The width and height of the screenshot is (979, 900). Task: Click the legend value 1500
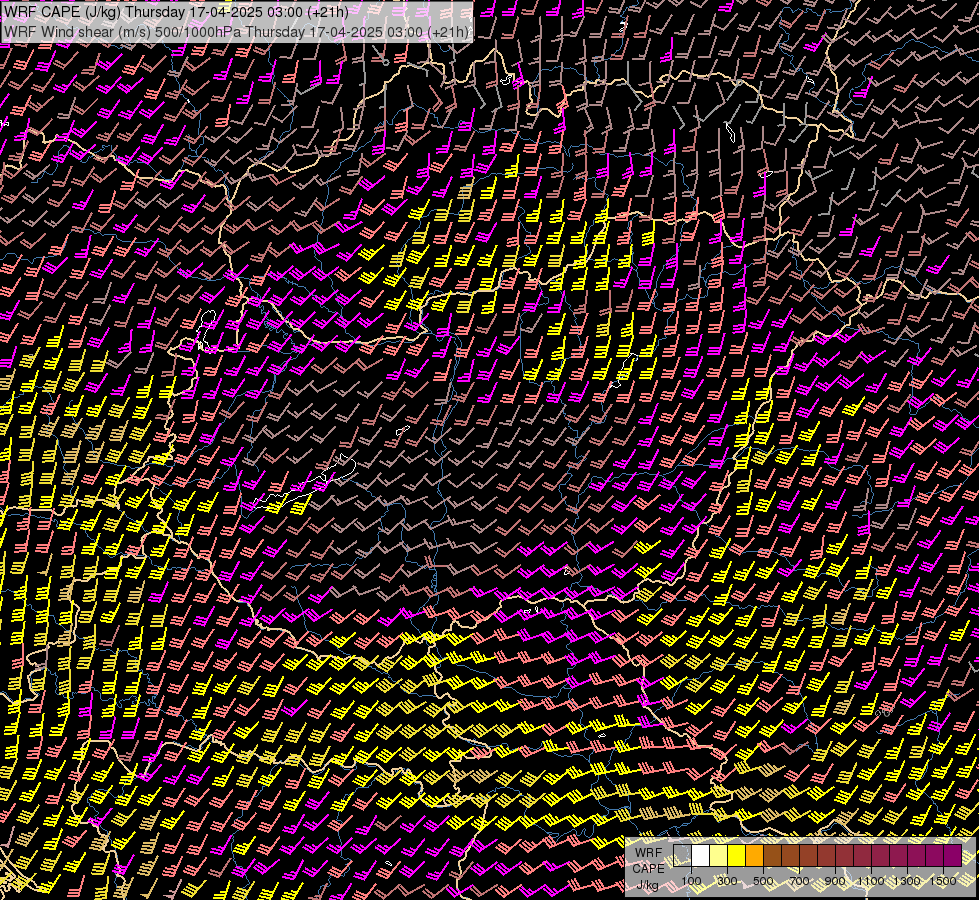click(943, 881)
